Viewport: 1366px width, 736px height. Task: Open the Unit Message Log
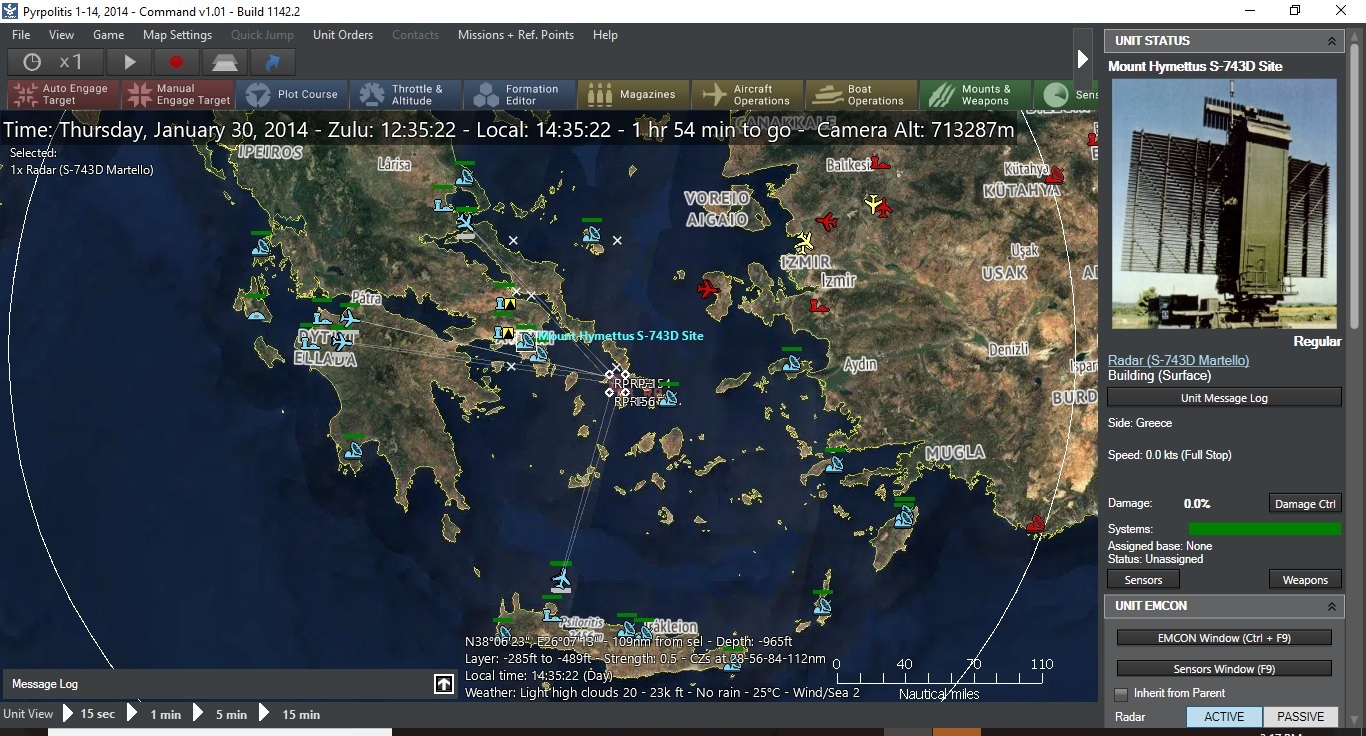pos(1224,398)
